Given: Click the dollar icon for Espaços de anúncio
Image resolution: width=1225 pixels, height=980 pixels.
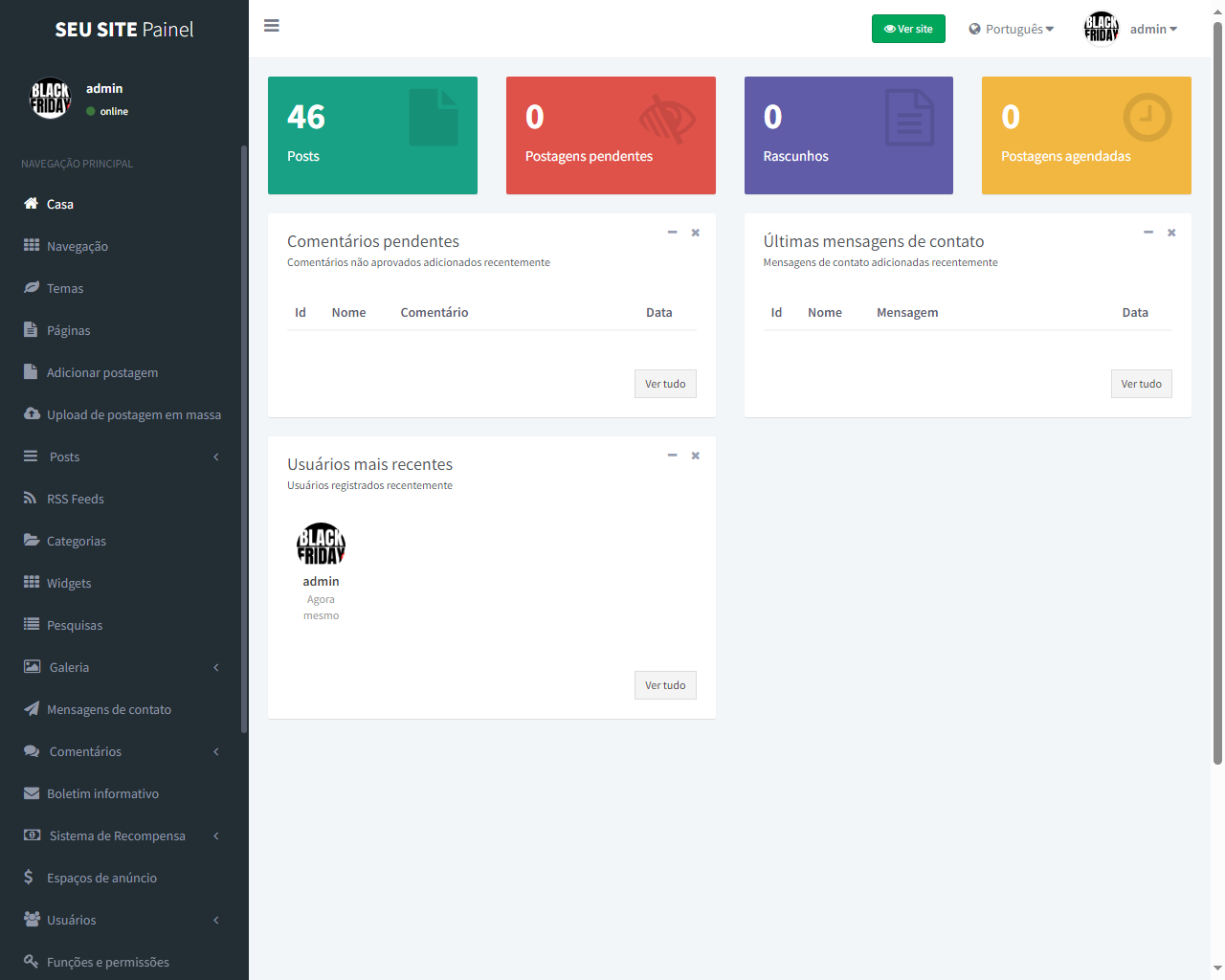Looking at the screenshot, I should 29,877.
